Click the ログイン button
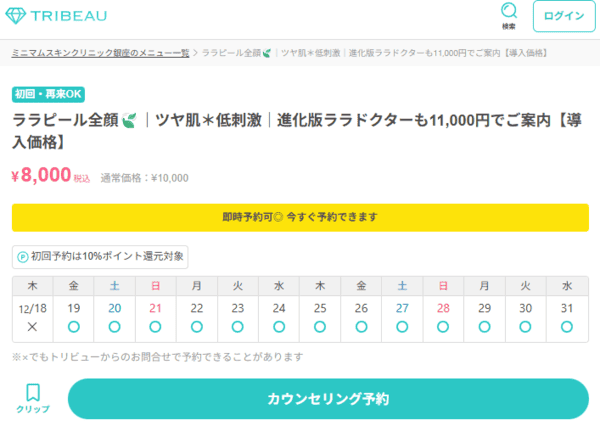Image resolution: width=600 pixels, height=426 pixels. point(565,17)
